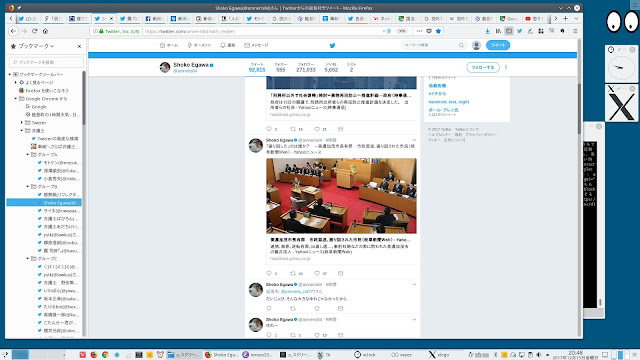This screenshot has height=360, width=640.
Task: Go to Twitter Home (ホーム)
Action: pyautogui.click(x=169, y=45)
